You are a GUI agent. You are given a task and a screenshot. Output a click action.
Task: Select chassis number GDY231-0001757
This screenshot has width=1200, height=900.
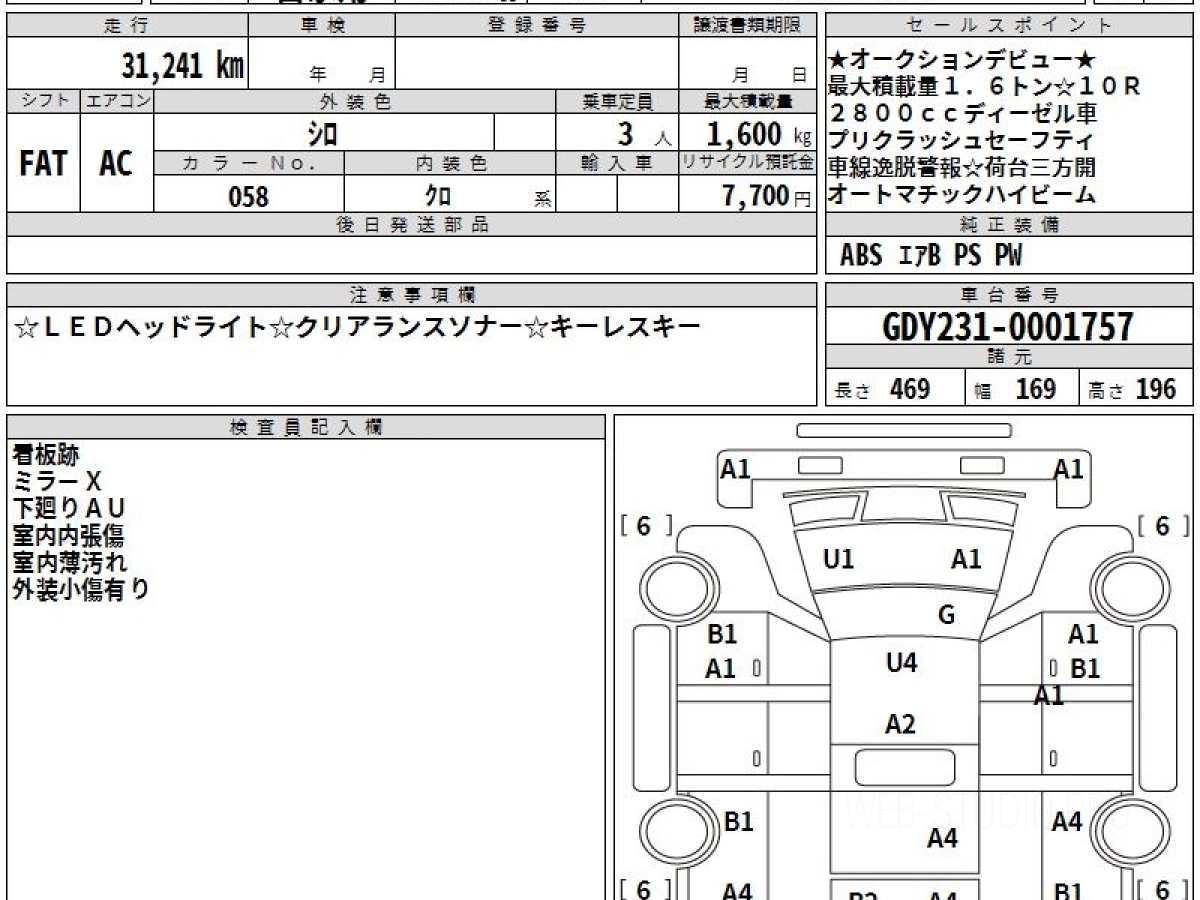click(x=1008, y=327)
